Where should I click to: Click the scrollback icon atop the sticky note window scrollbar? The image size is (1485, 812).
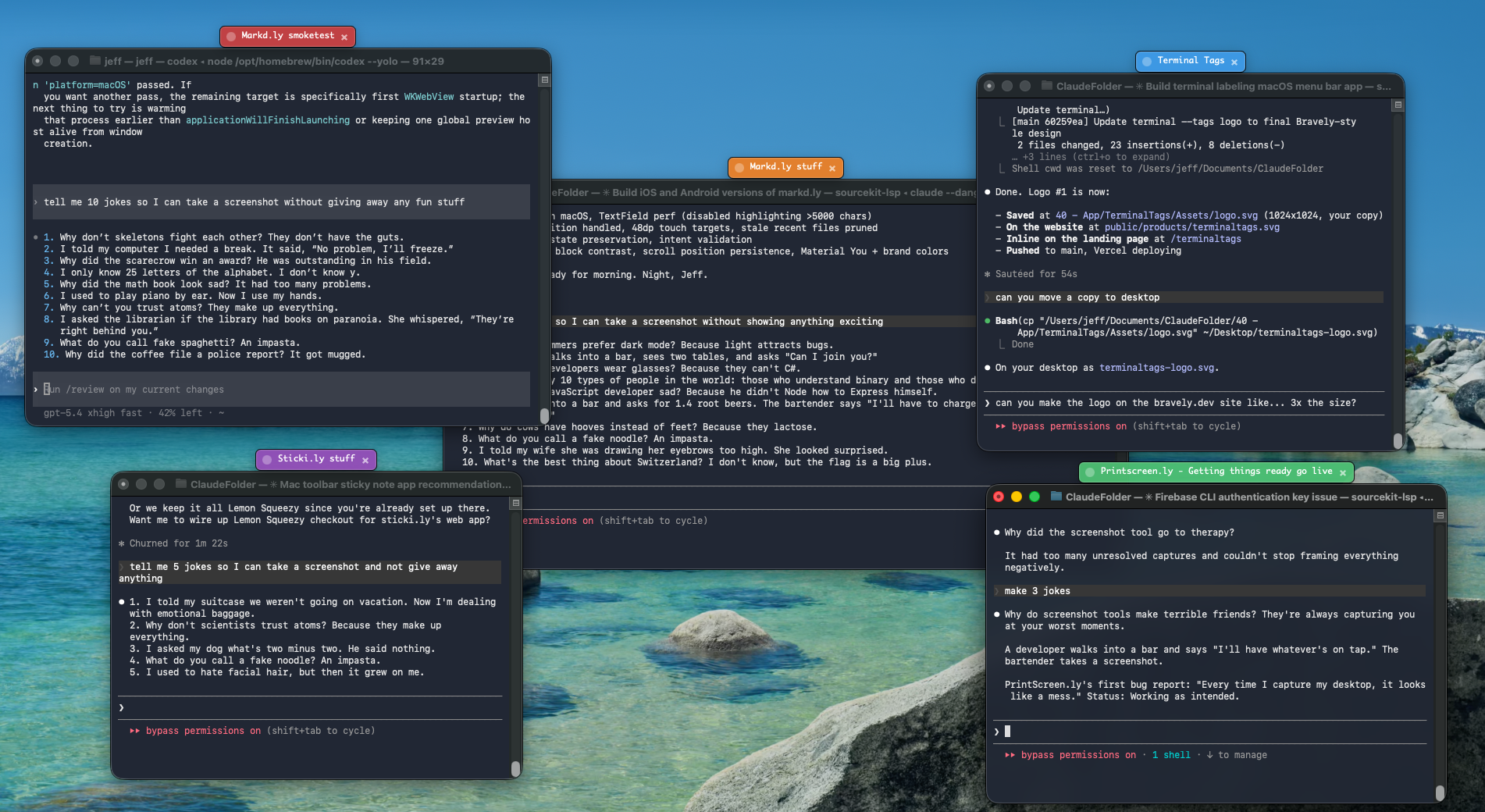point(515,504)
